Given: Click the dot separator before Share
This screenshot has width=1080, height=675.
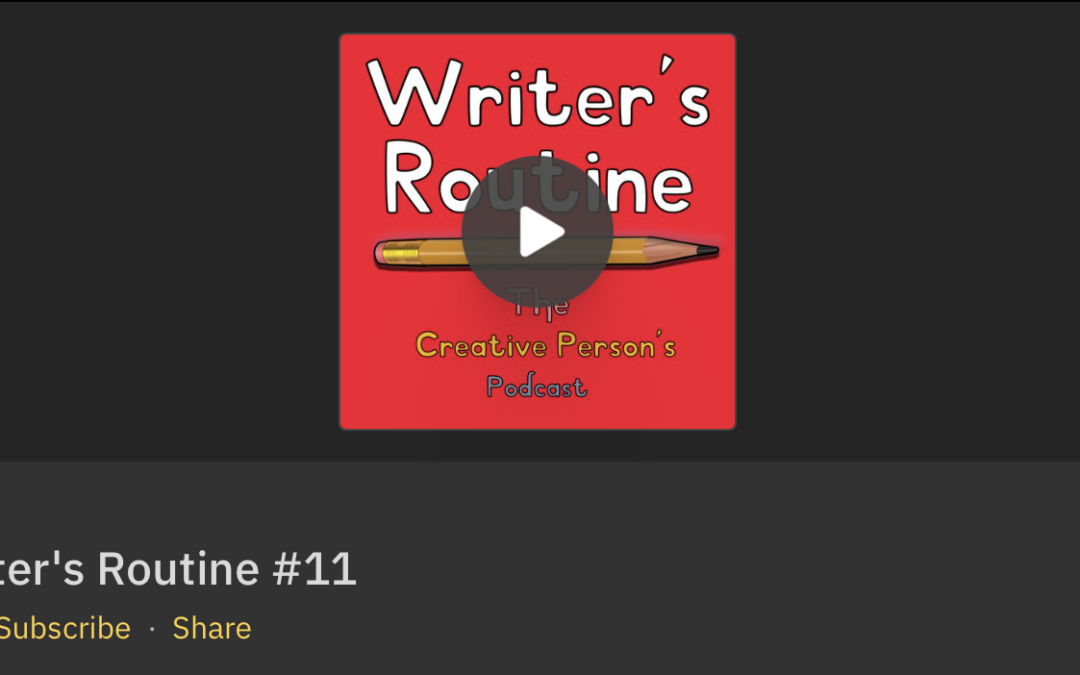Looking at the screenshot, I should coord(152,629).
